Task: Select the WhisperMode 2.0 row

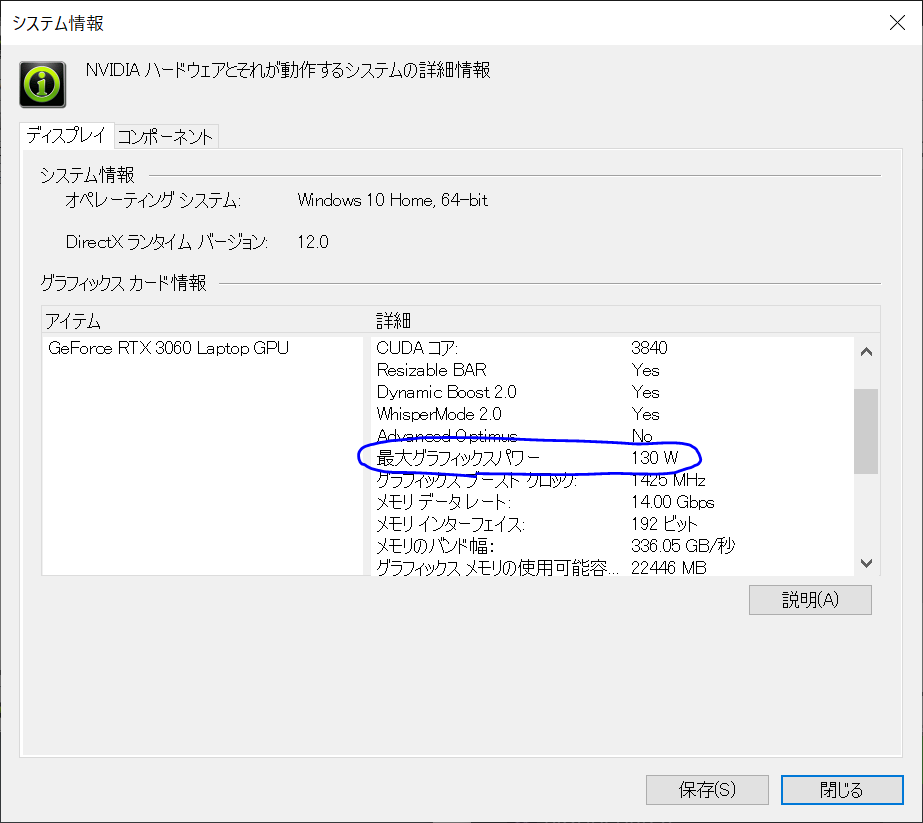Action: click(612, 414)
